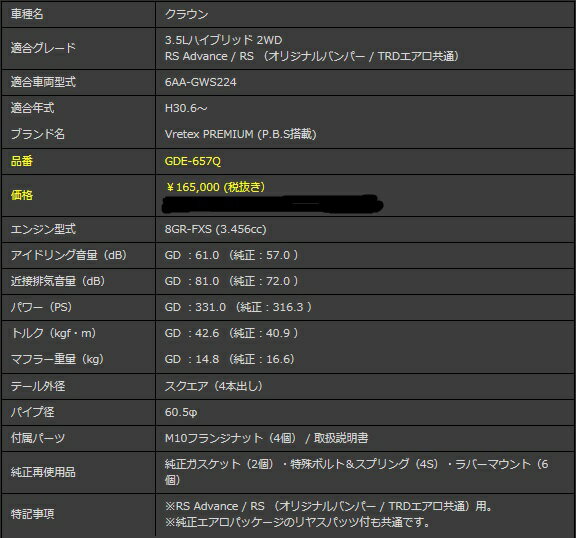Select the yellow '品番' label
This screenshot has height=538, width=576.
coord(22,161)
